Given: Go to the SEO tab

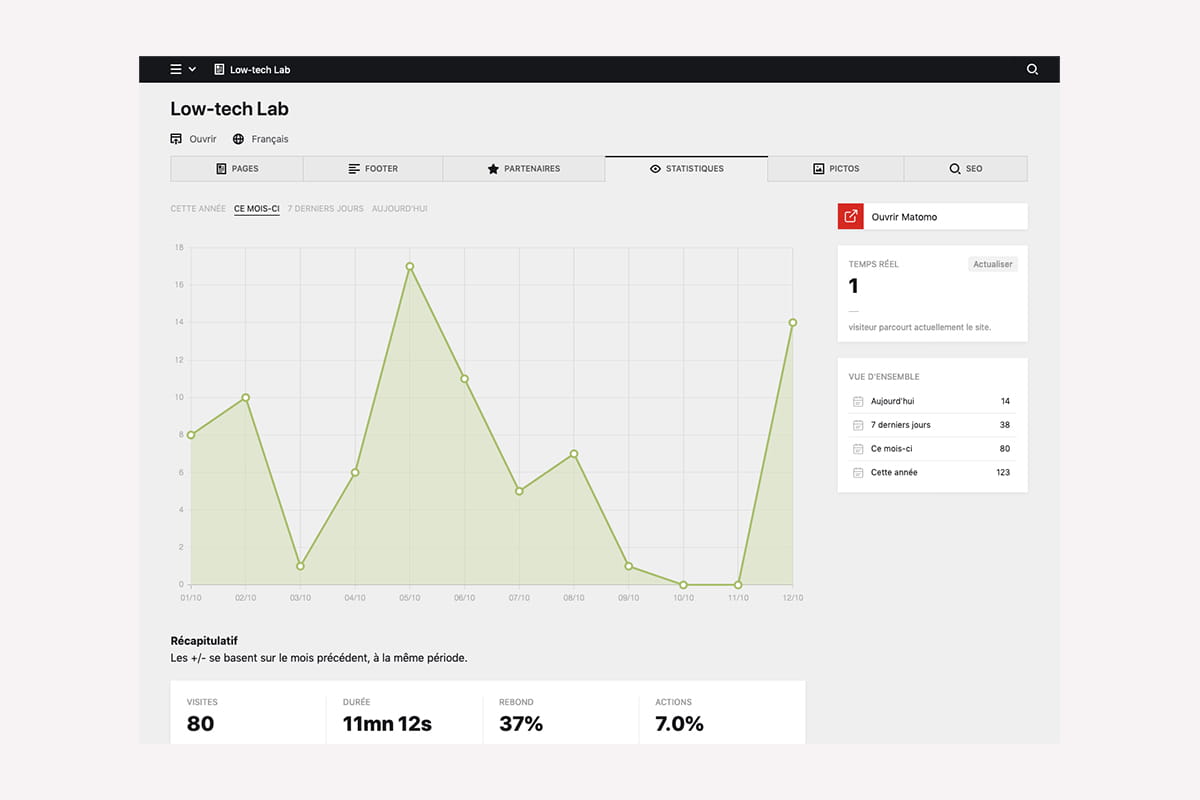Looking at the screenshot, I should tap(965, 169).
